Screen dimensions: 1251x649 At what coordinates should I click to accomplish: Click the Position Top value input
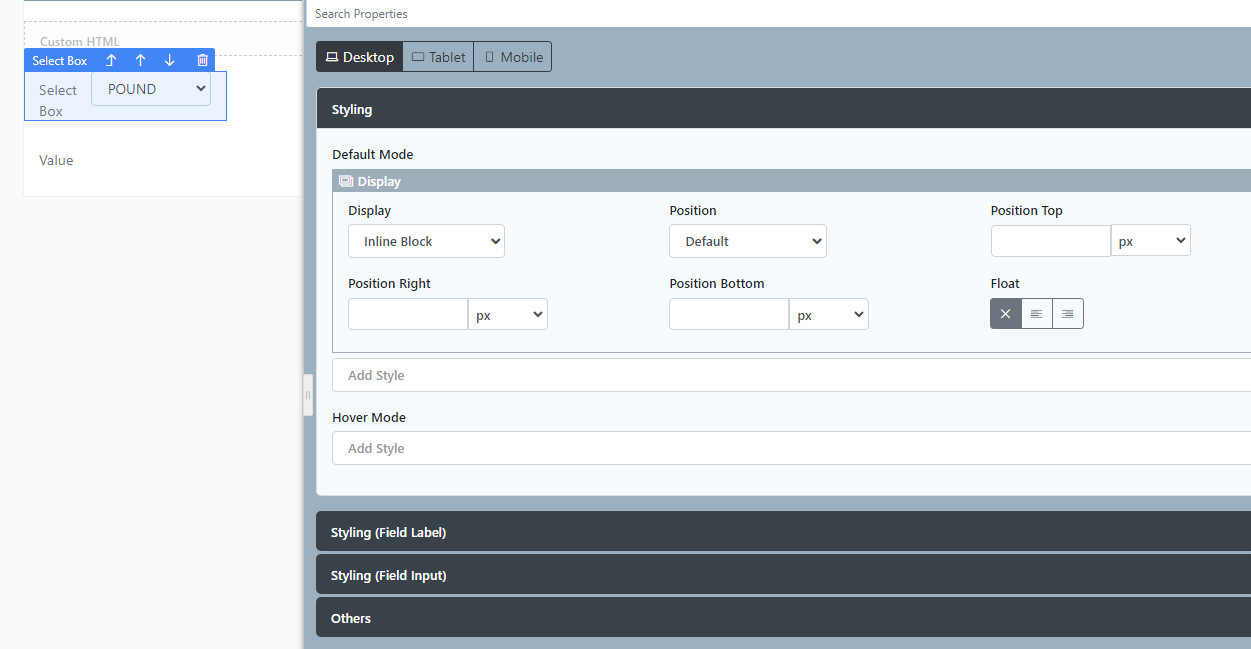coord(1051,241)
